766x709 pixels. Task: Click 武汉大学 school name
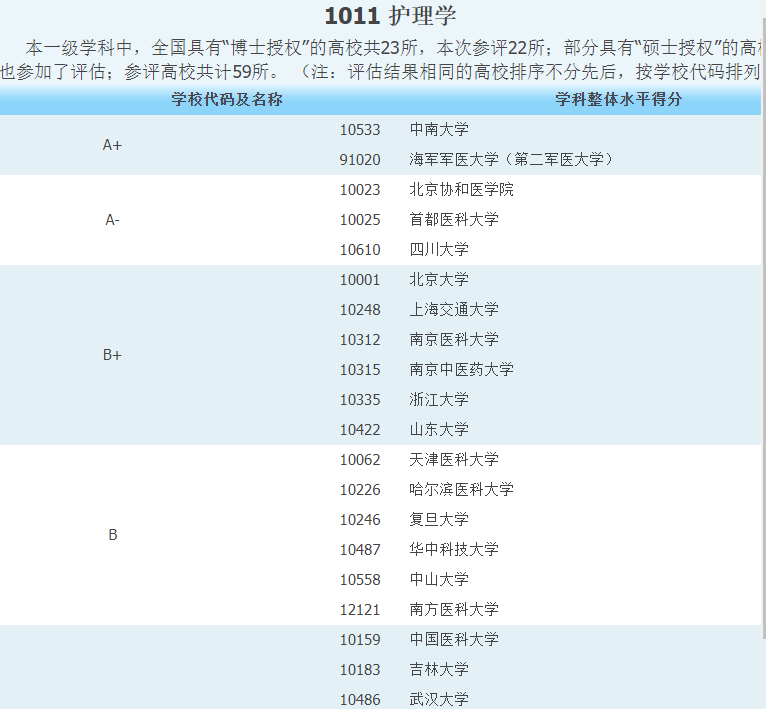click(x=438, y=700)
